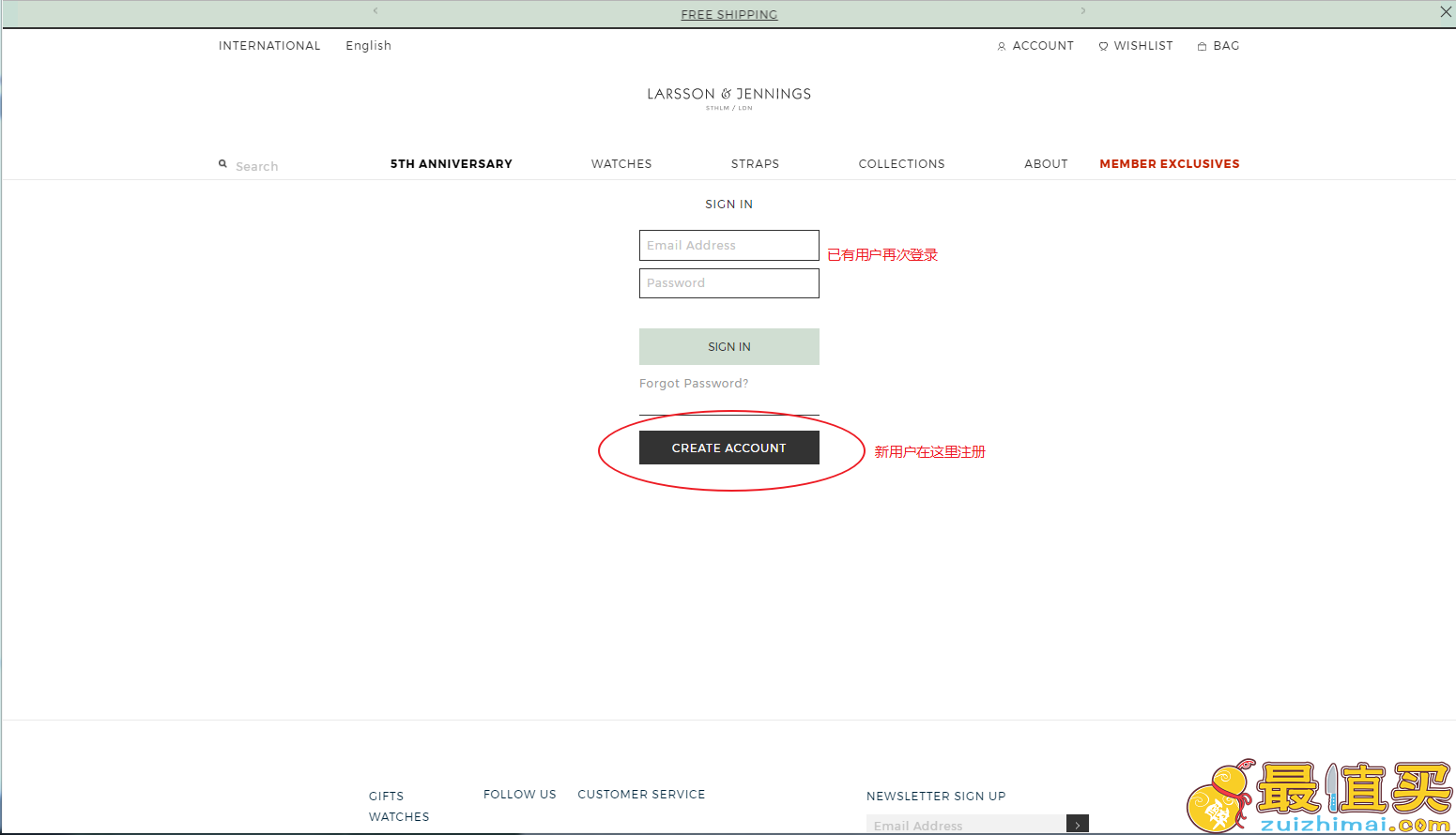
Task: Click the Free Shipping banner link
Action: [729, 15]
